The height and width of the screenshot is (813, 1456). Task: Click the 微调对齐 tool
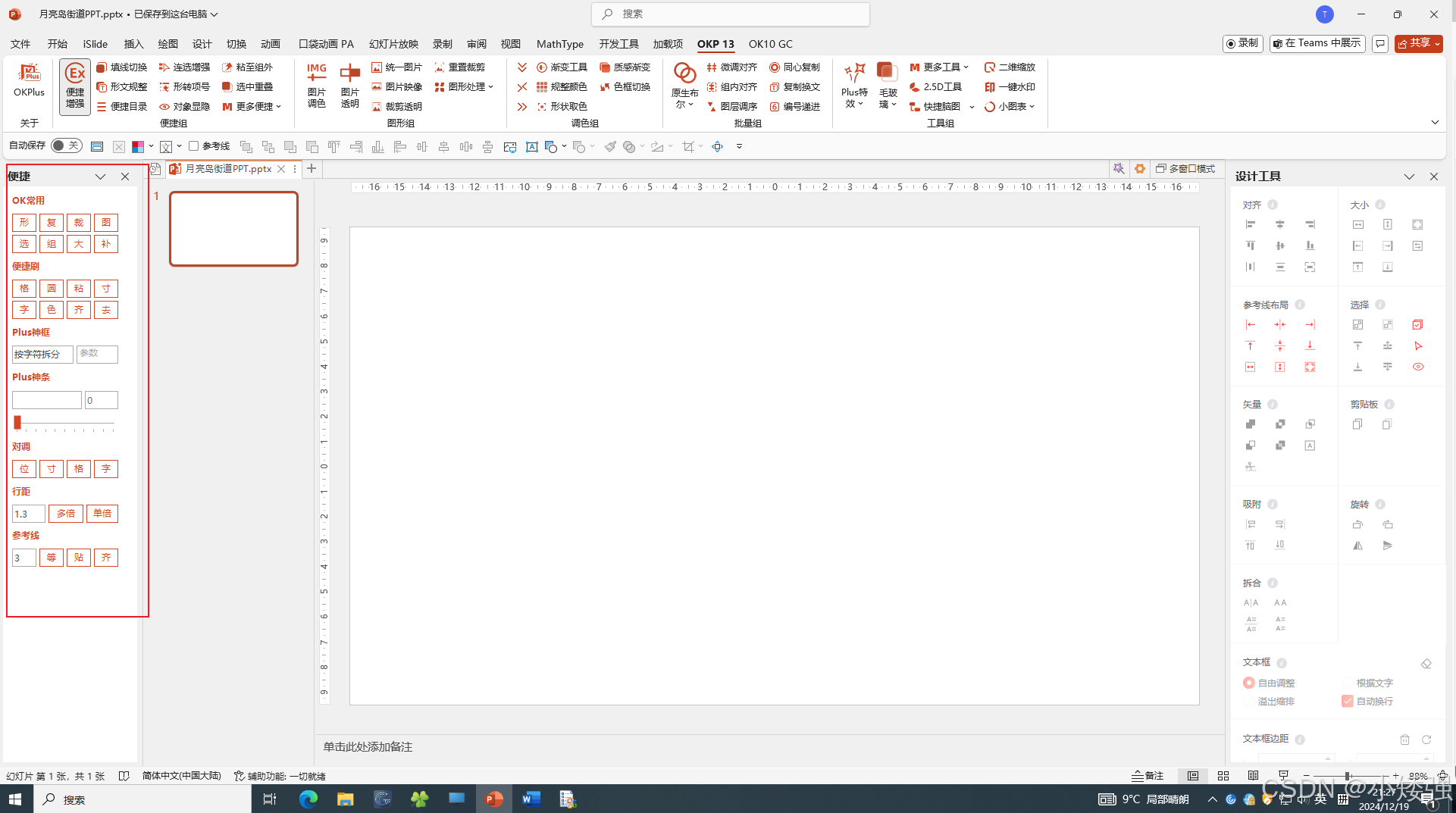click(x=731, y=67)
